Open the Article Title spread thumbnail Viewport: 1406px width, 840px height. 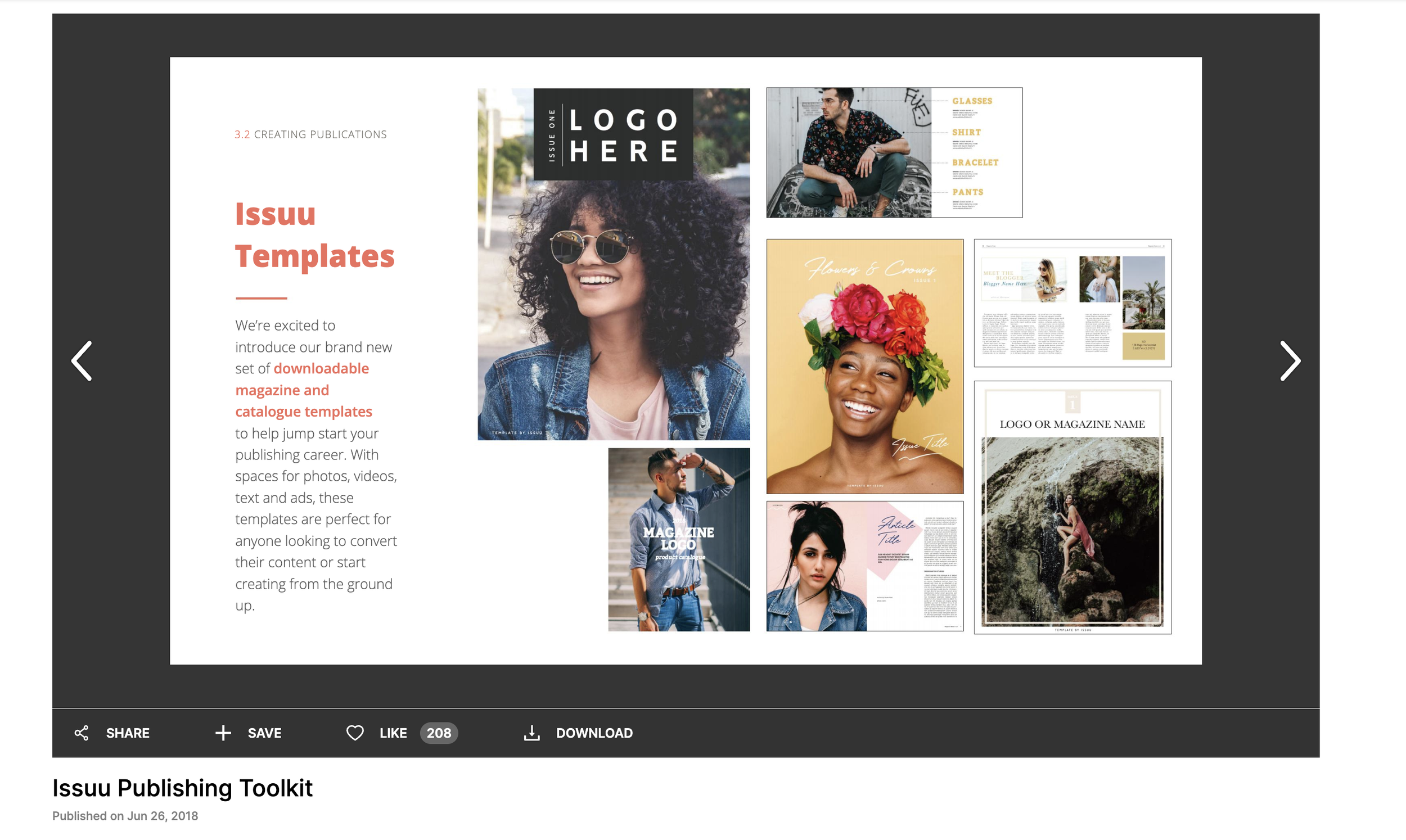(864, 566)
